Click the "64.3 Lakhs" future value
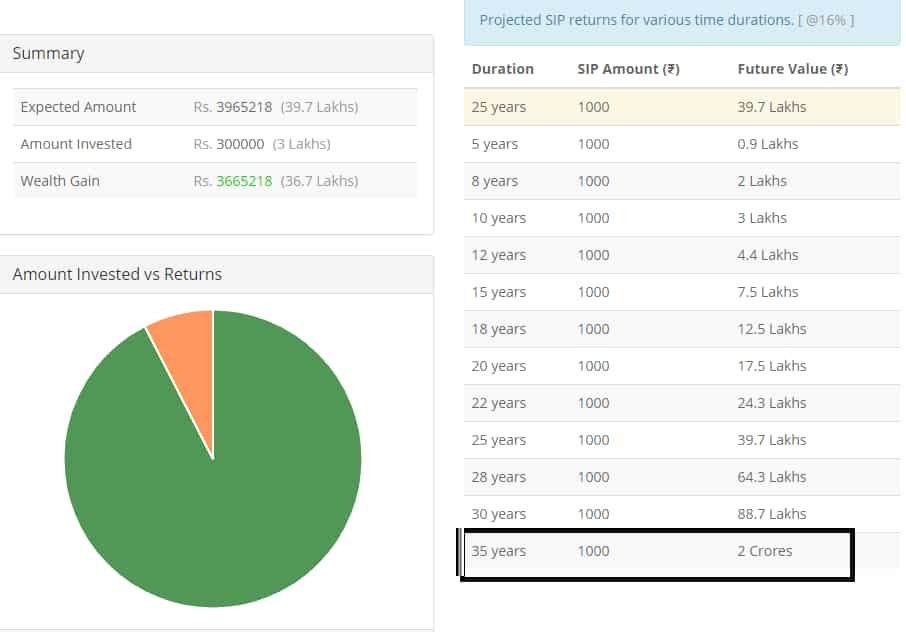906x632 pixels. click(x=772, y=477)
